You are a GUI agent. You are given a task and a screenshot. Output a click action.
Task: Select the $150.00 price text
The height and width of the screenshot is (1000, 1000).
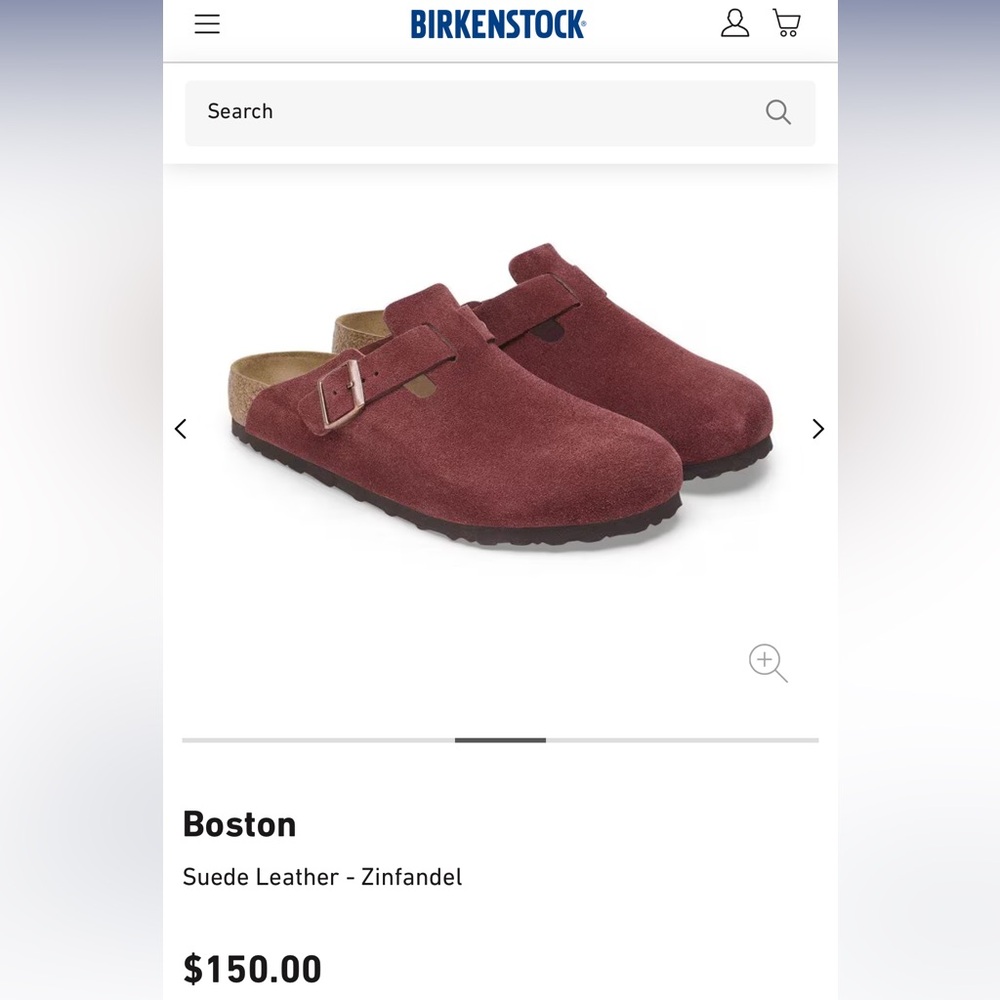(251, 966)
